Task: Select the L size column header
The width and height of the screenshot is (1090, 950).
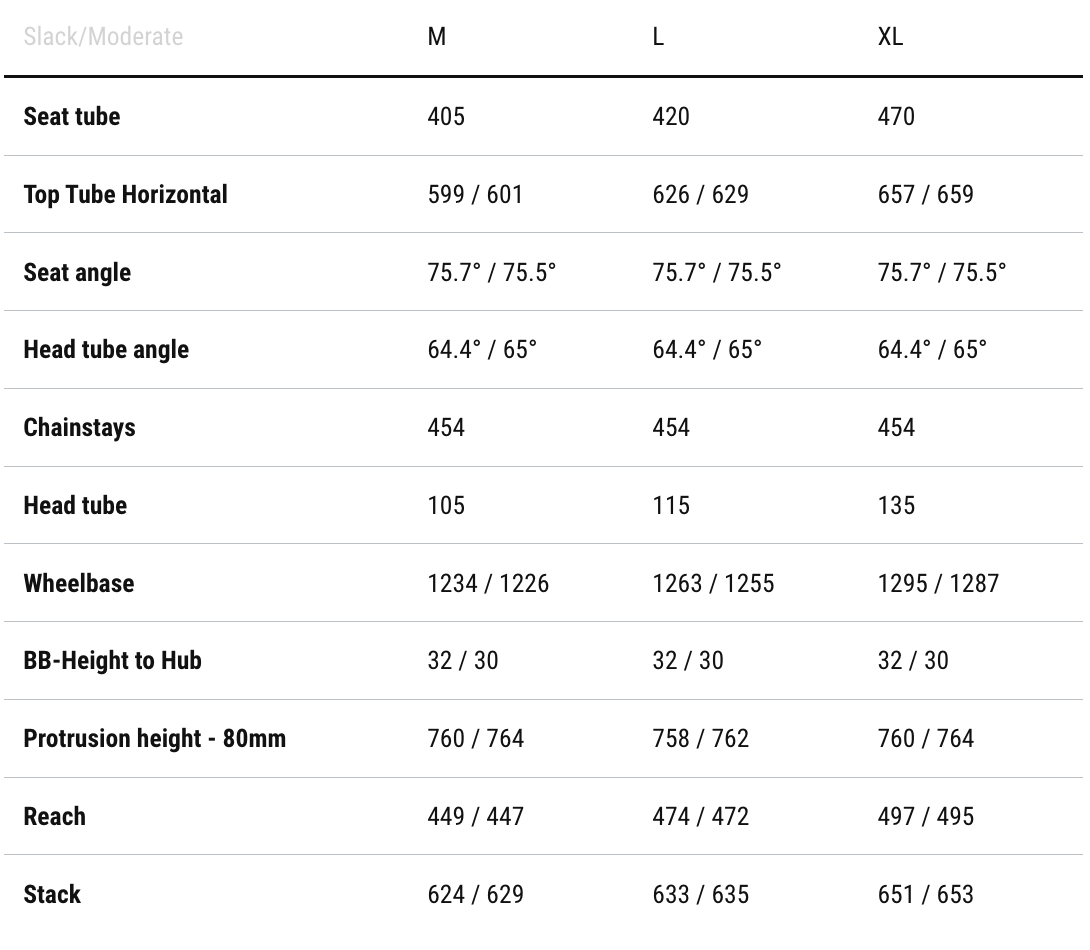Action: (x=658, y=37)
